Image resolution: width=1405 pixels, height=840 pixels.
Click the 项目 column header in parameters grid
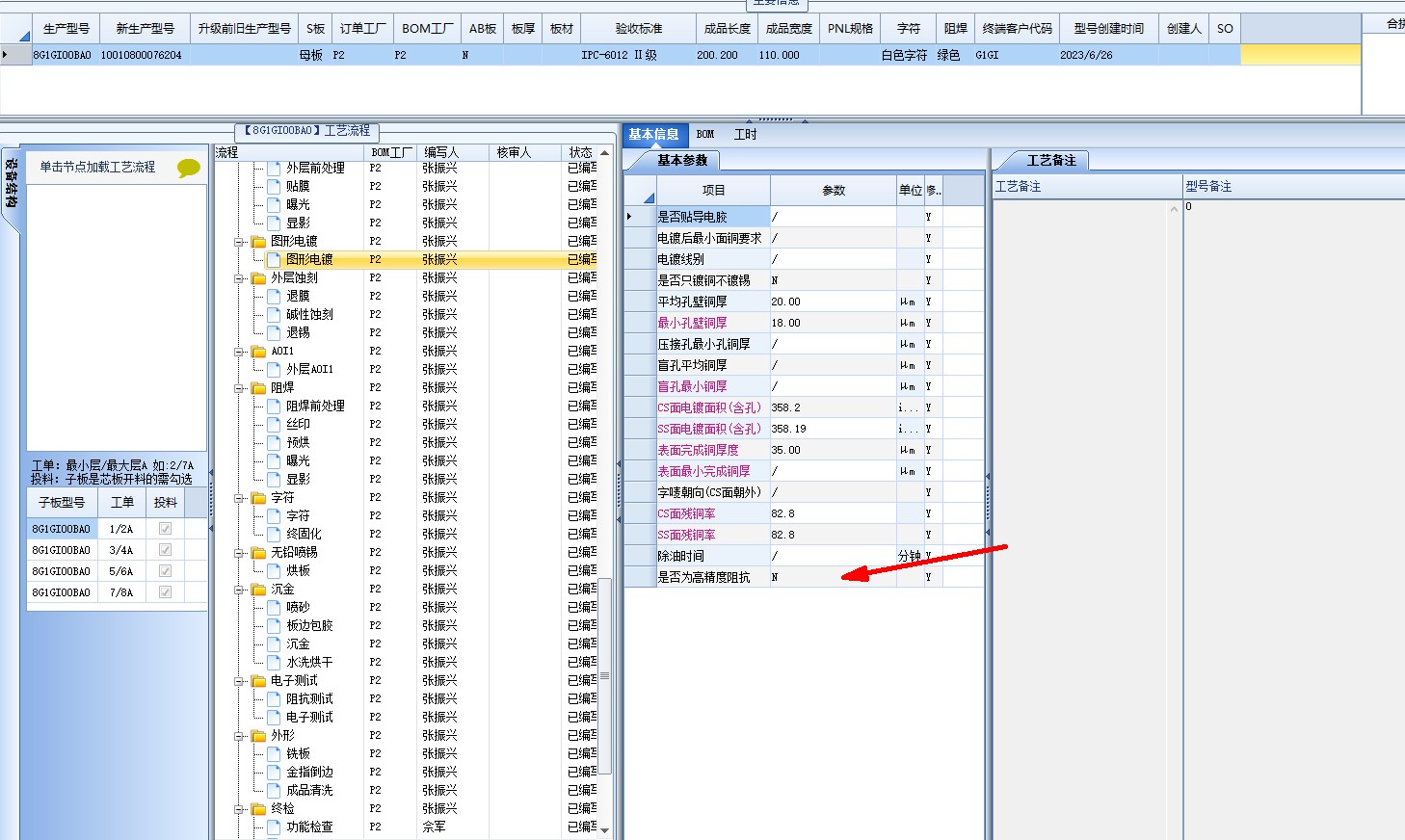pos(713,191)
